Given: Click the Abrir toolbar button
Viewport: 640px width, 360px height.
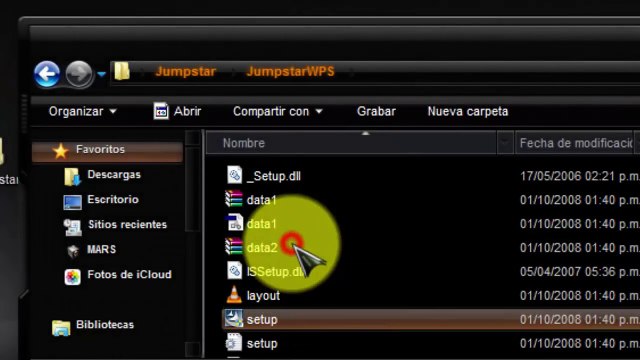Looking at the screenshot, I should [178, 111].
